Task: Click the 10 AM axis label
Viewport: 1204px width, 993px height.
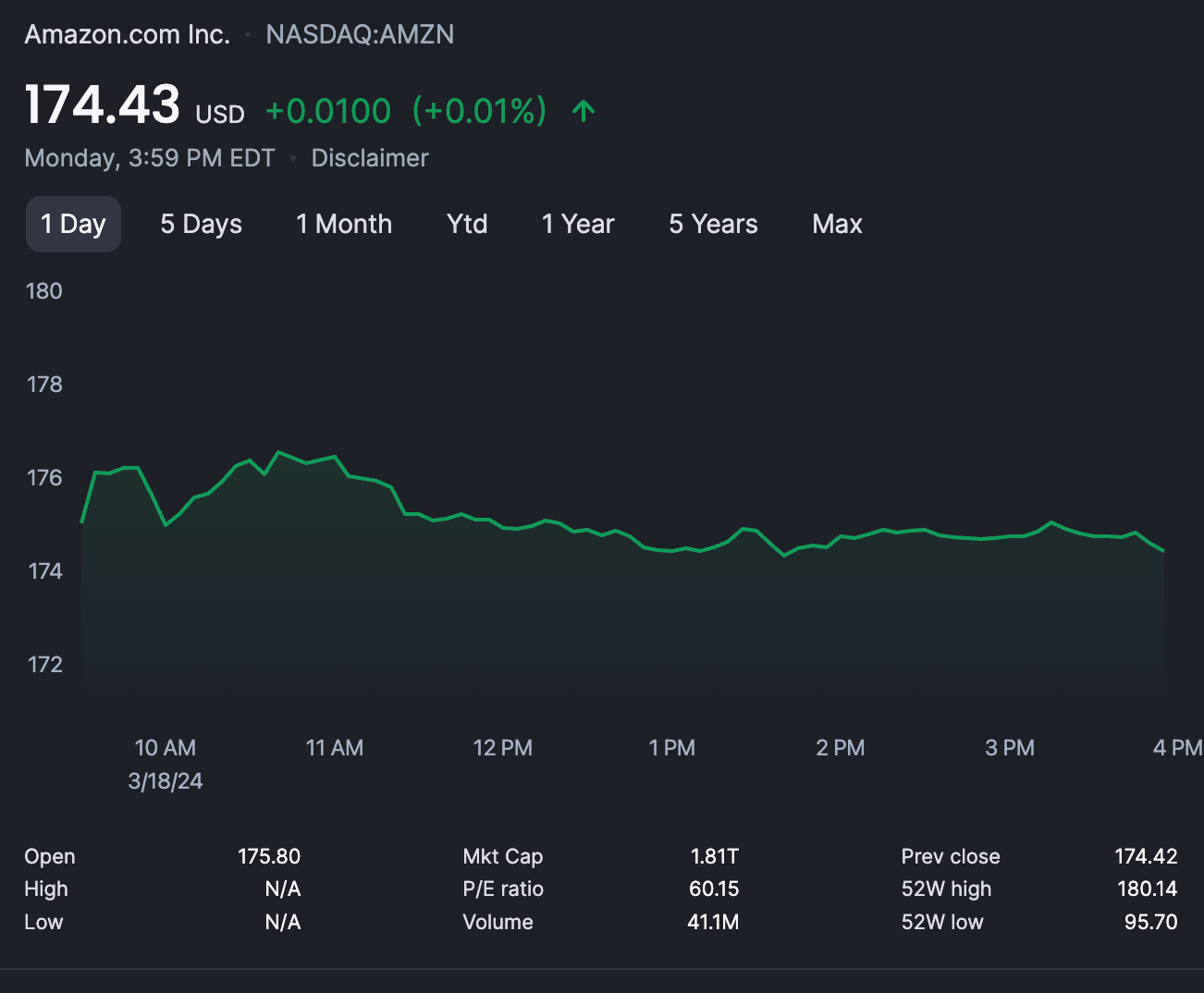Action: coord(166,748)
